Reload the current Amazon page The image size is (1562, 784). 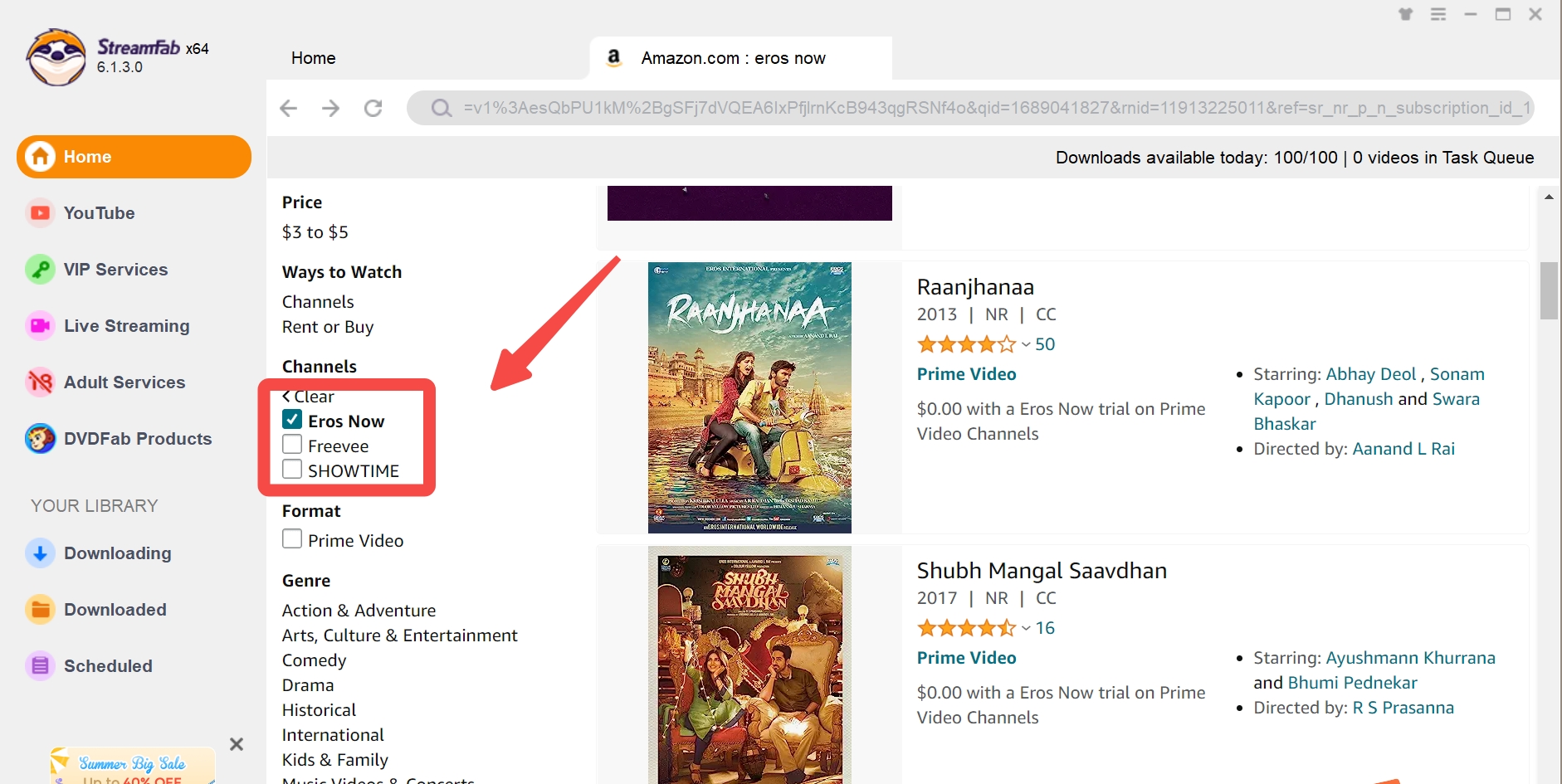coord(373,108)
